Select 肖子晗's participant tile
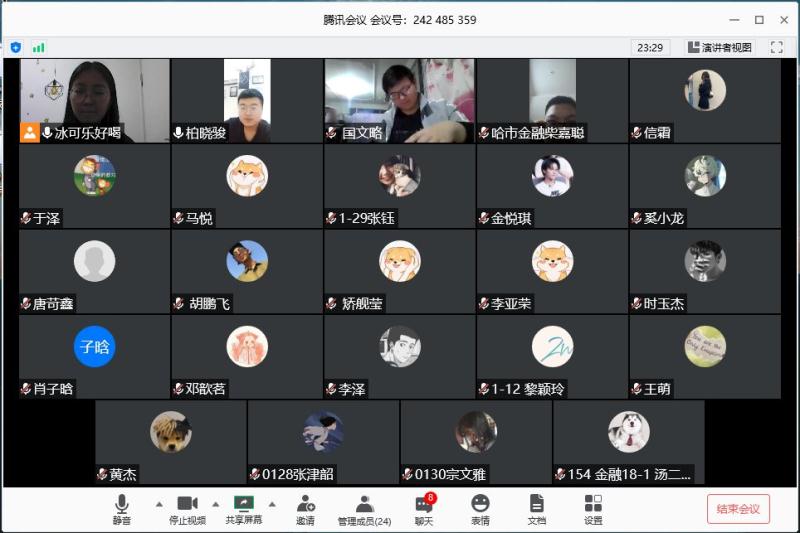The width and height of the screenshot is (800, 533). click(x=94, y=356)
